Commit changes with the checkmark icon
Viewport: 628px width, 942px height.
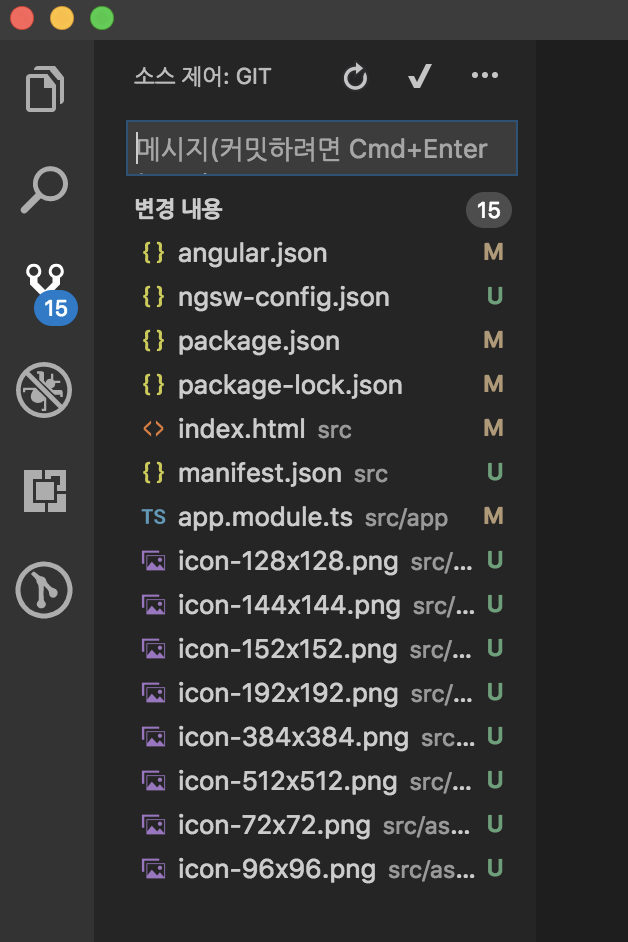[419, 76]
